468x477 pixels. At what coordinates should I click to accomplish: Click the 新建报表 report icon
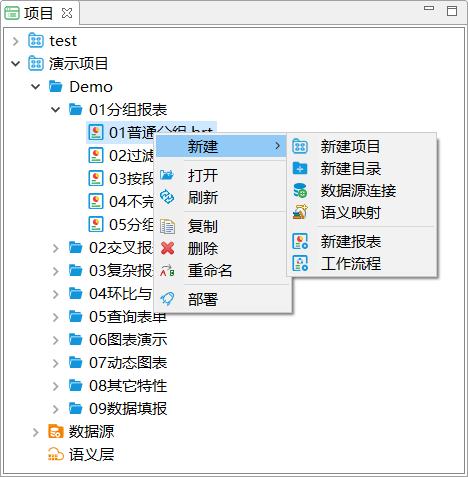300,241
